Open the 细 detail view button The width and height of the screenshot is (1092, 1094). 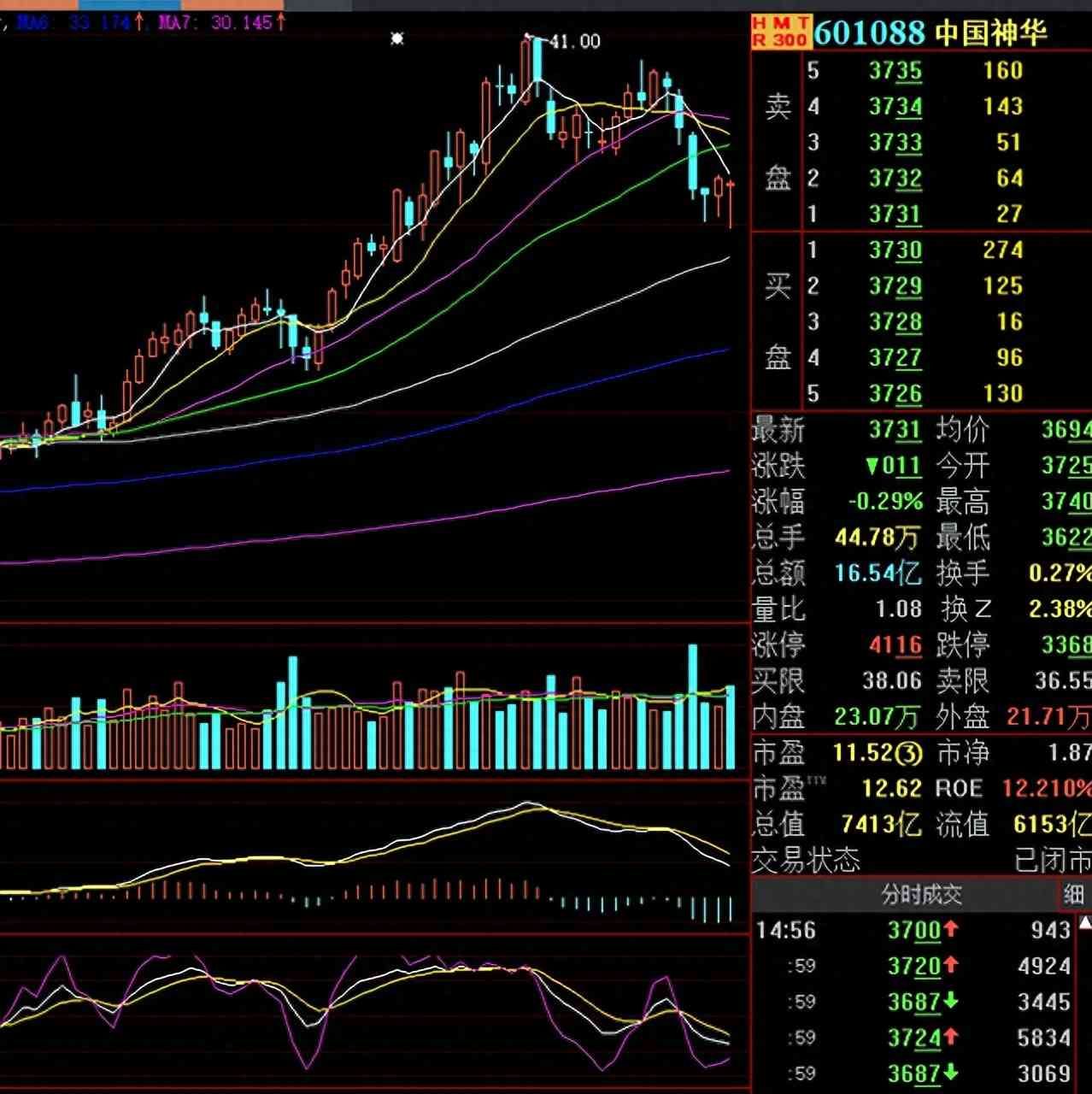[x=1074, y=895]
